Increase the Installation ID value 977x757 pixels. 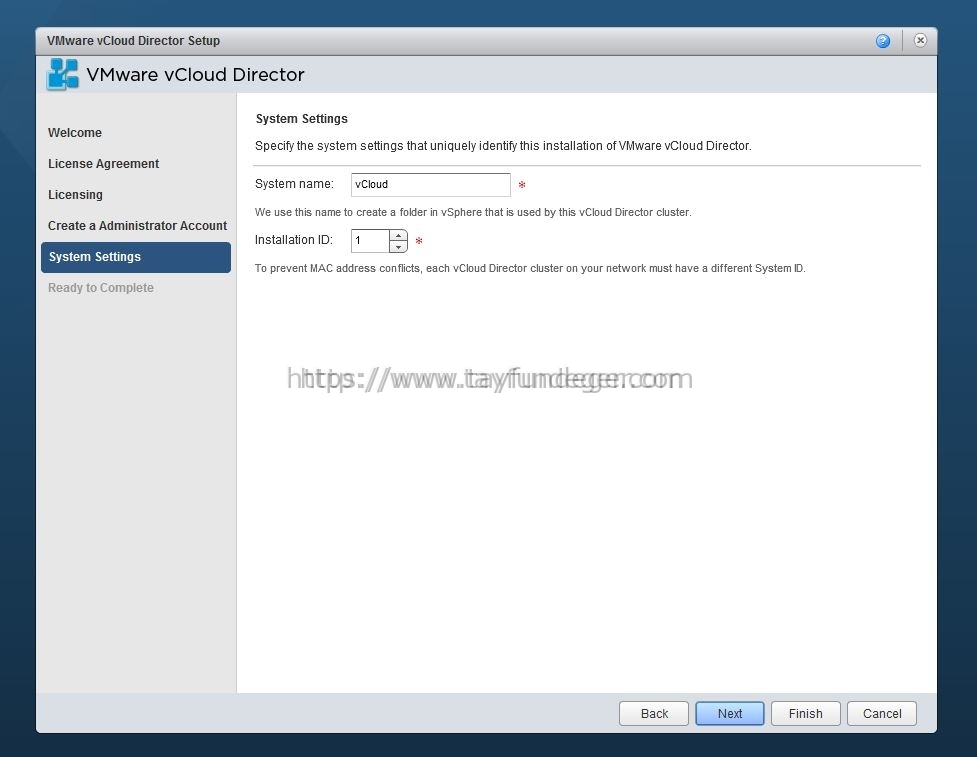[x=398, y=235]
